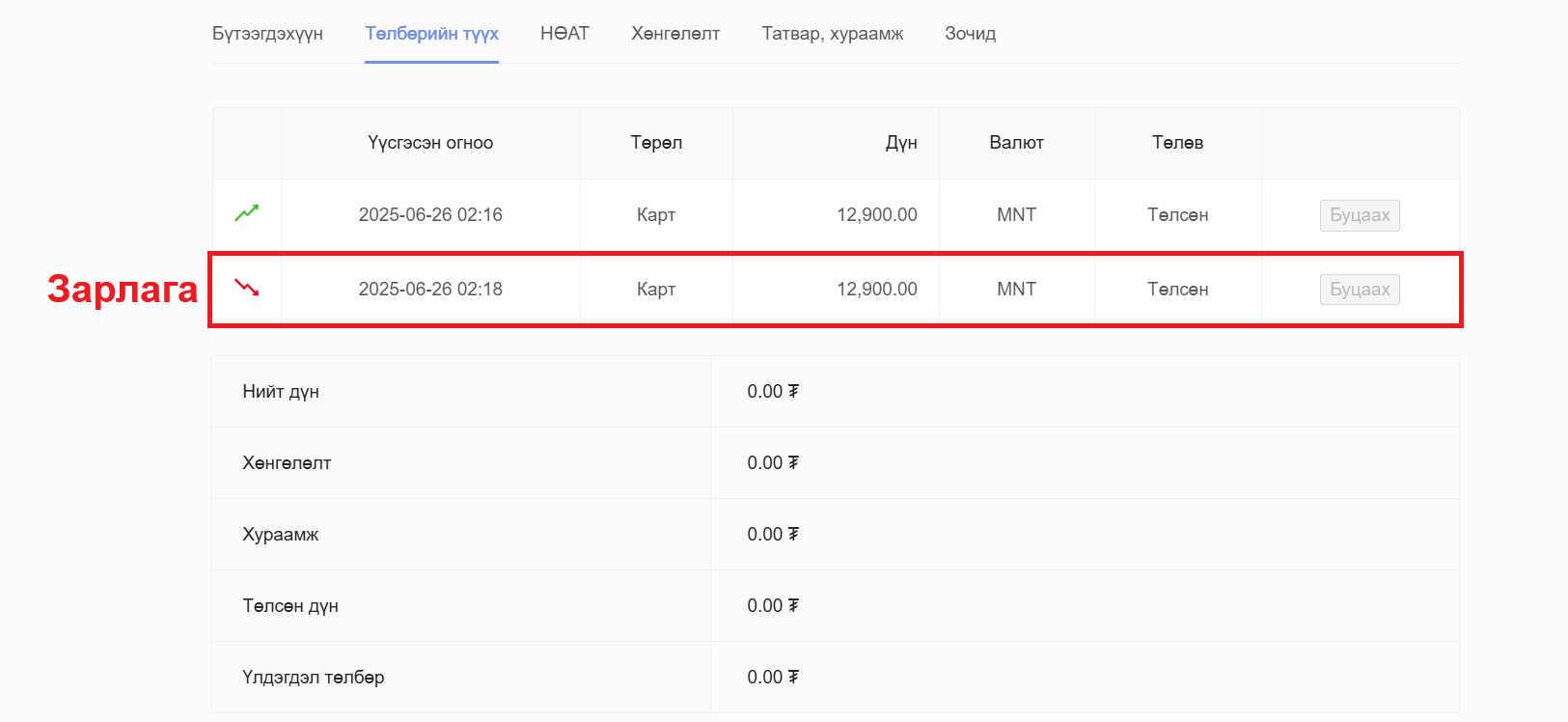
Task: Click the Валют column header
Action: point(1016,143)
